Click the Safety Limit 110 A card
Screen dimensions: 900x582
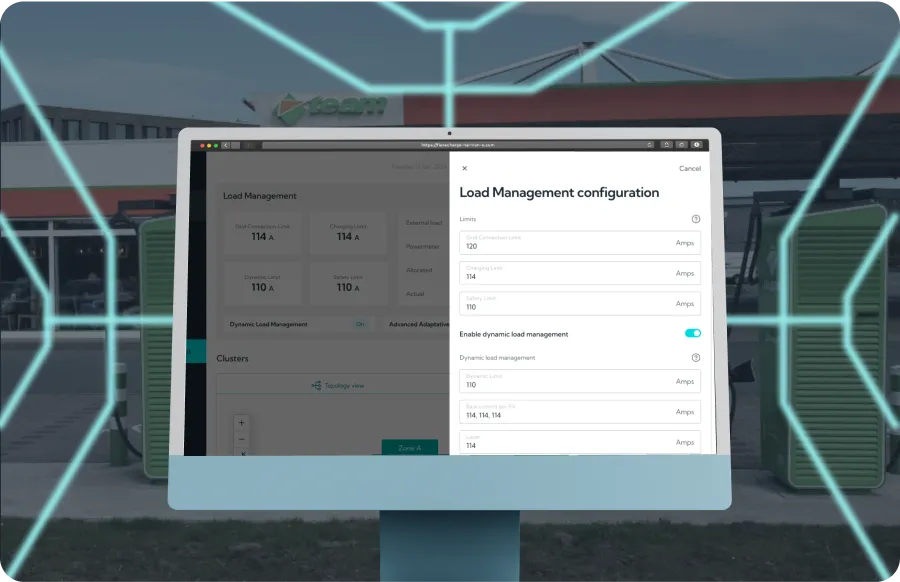348,284
